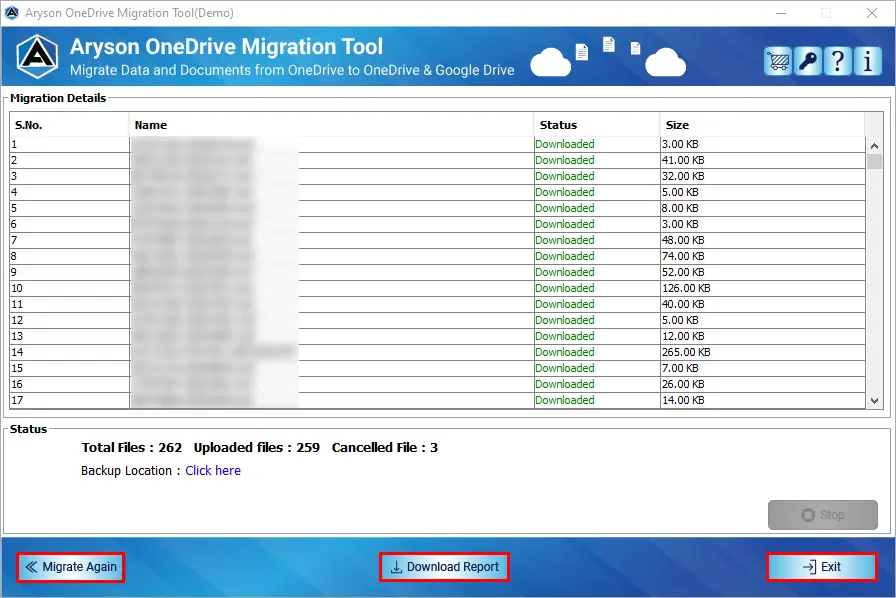The image size is (896, 598).
Task: Open the question mark help icon
Action: click(x=838, y=61)
